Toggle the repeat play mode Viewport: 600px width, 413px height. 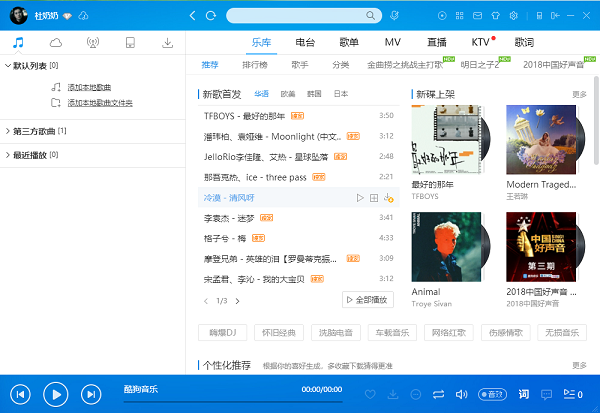439,394
